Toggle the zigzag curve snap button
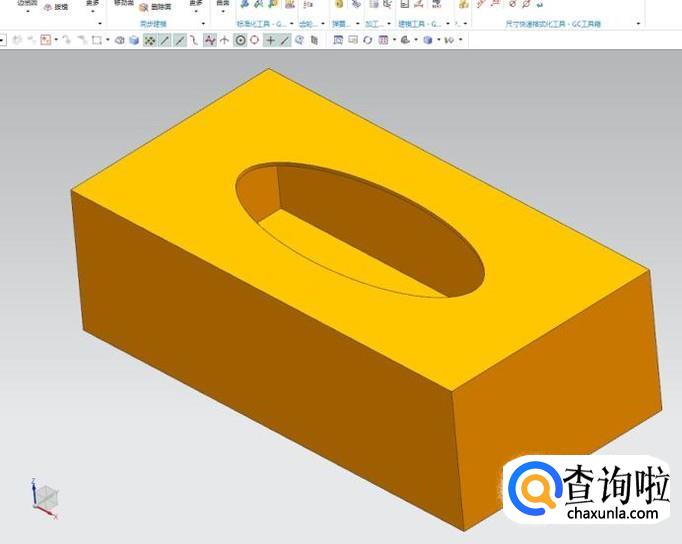The image size is (682, 544). (210, 40)
